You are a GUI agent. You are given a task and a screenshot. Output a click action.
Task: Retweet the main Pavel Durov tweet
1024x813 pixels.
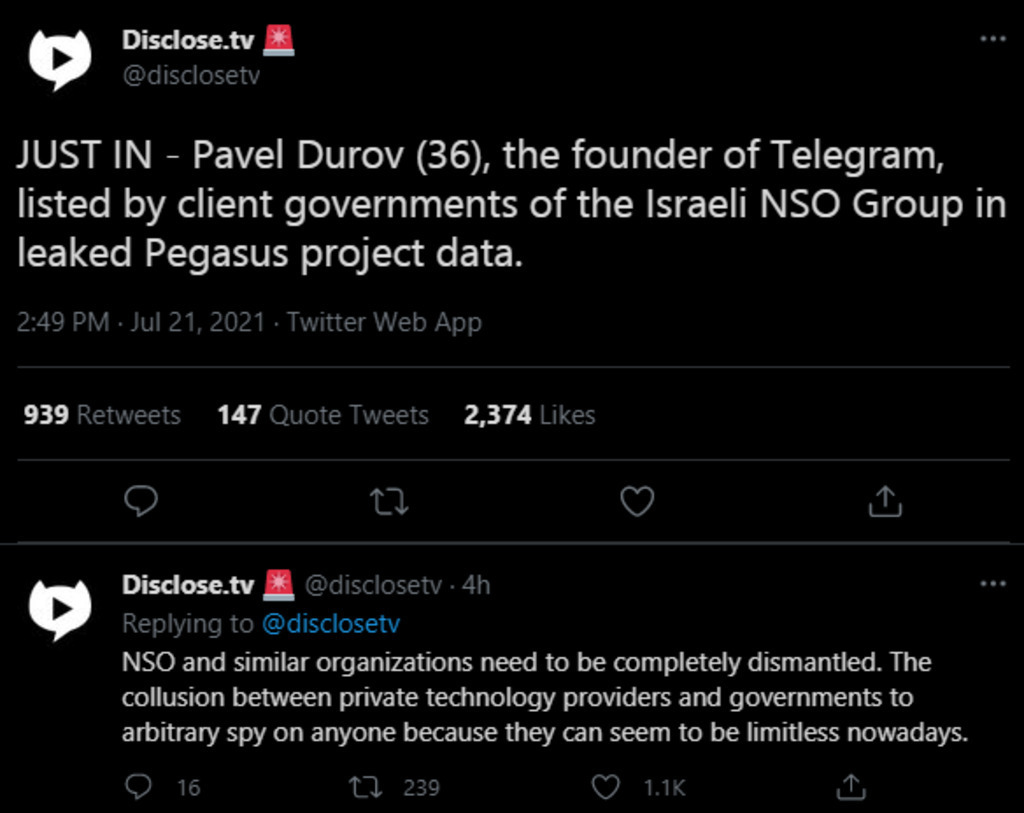point(389,501)
